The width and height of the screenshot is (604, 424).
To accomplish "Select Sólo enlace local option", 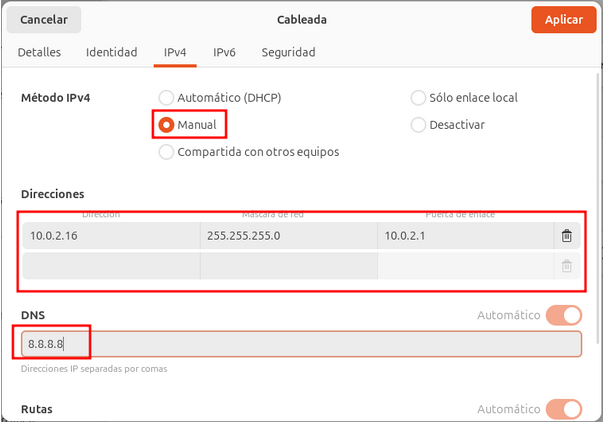I will click(x=419, y=98).
